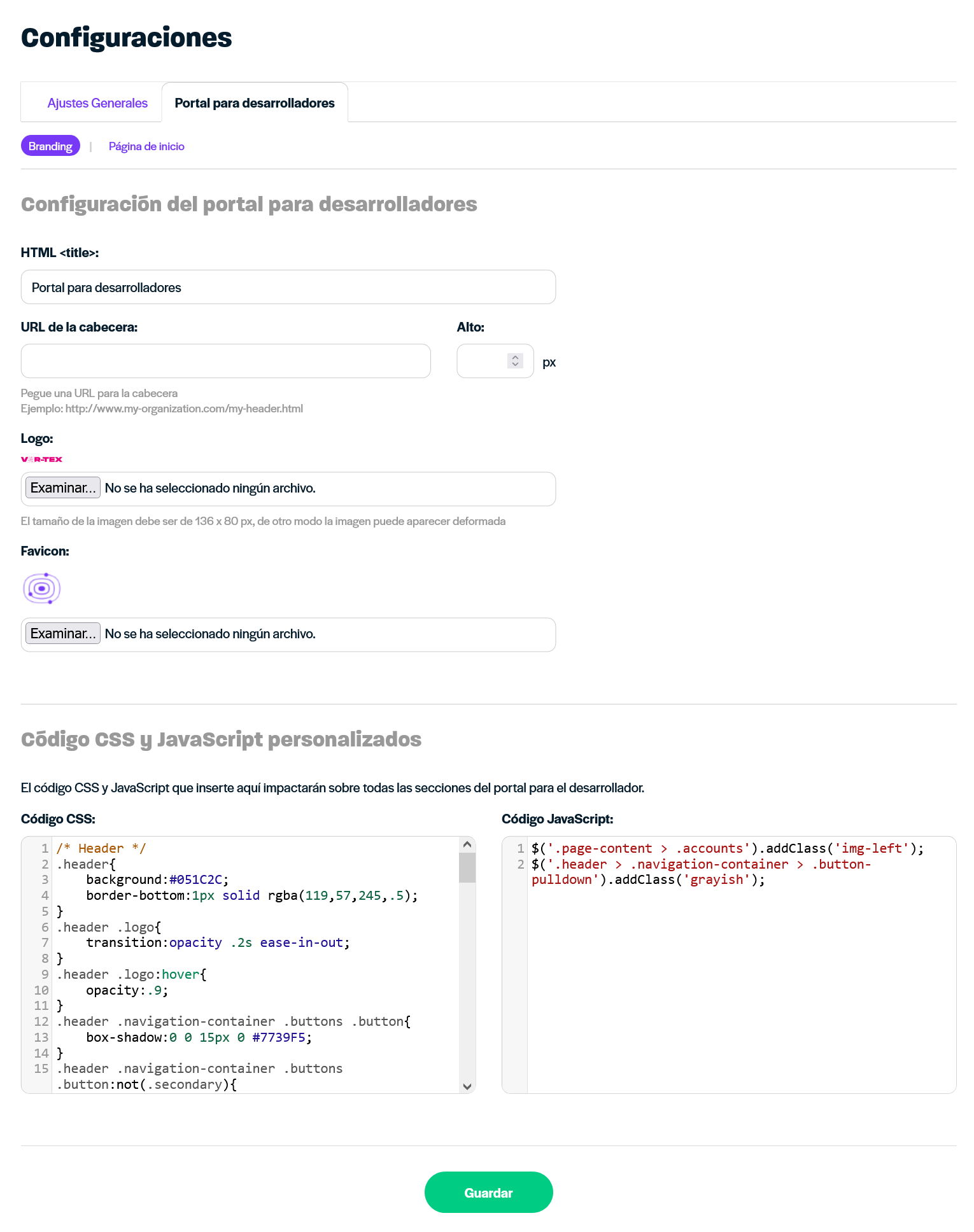Select the Branding pill

click(50, 146)
